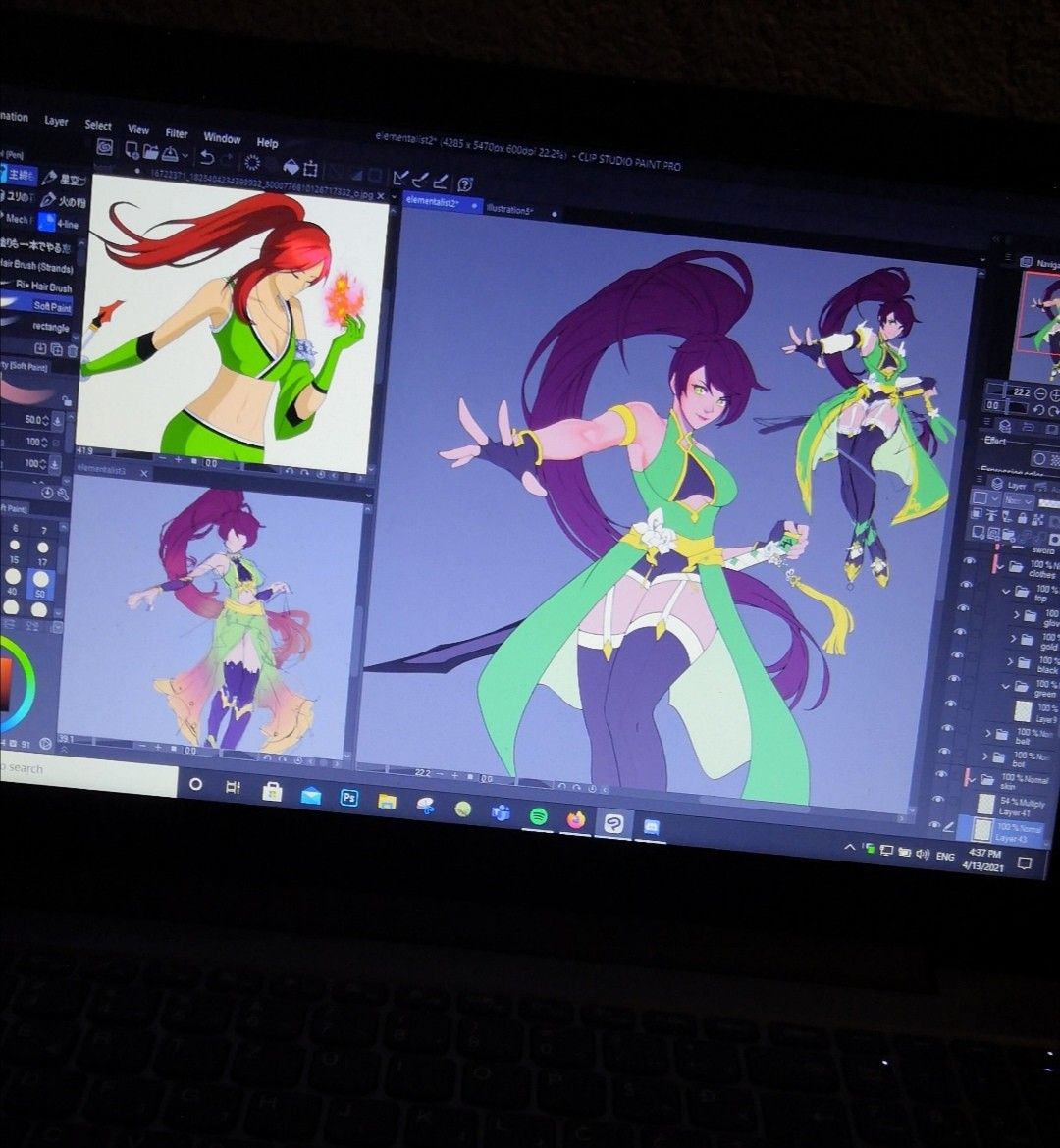The width and height of the screenshot is (1060, 1148).
Task: Hide the belt folder layer
Action: pyautogui.click(x=949, y=728)
